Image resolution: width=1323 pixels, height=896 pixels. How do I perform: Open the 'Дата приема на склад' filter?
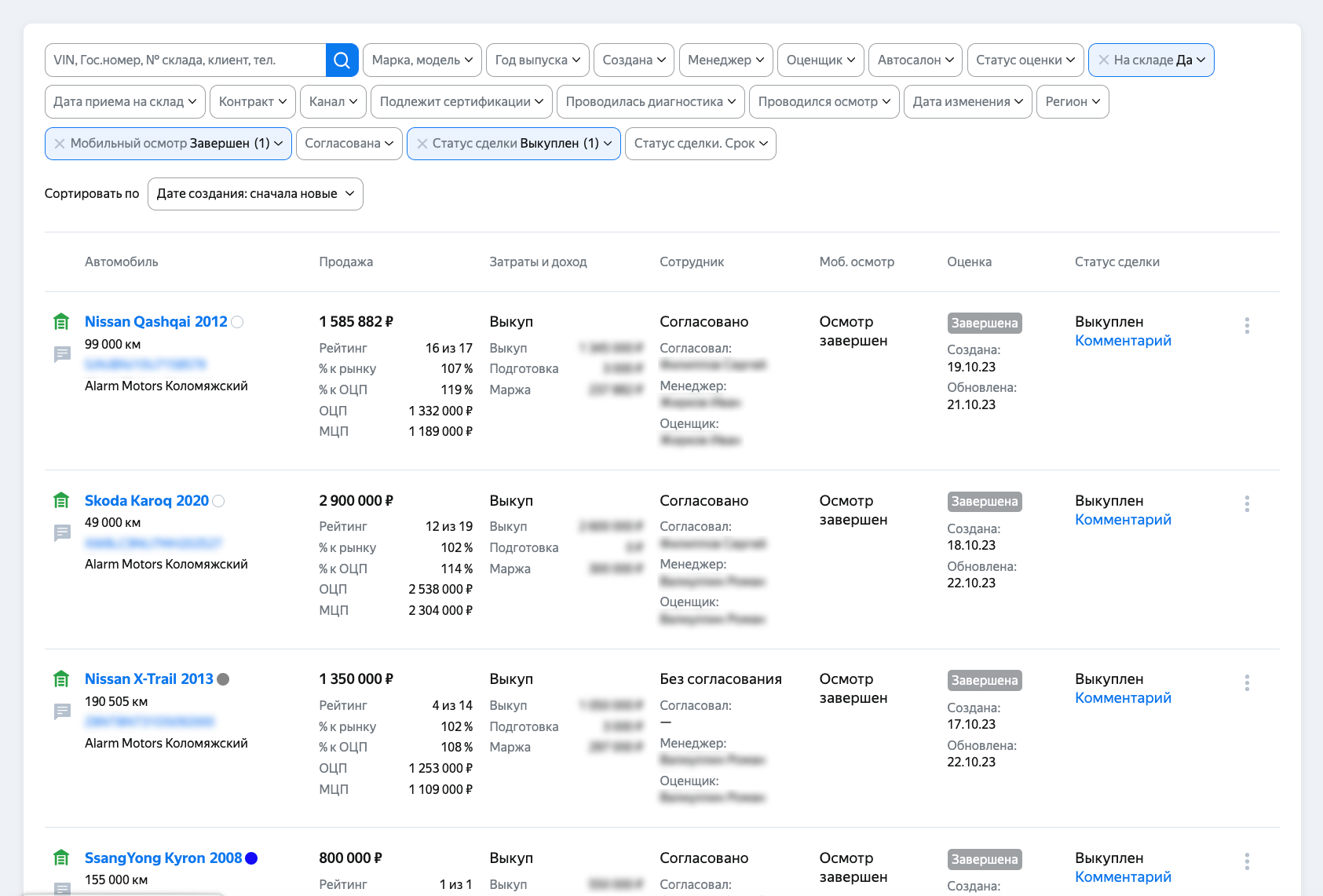coord(125,101)
